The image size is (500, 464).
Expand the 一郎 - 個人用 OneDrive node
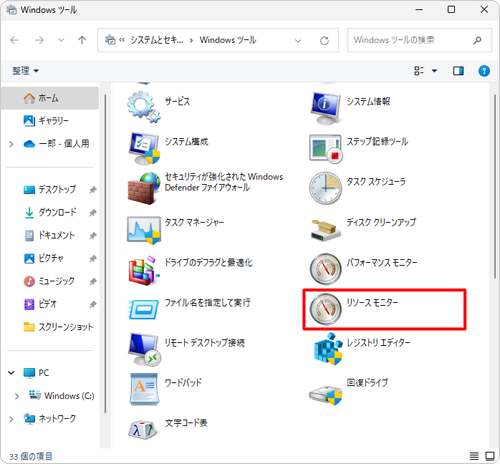pyautogui.click(x=11, y=144)
